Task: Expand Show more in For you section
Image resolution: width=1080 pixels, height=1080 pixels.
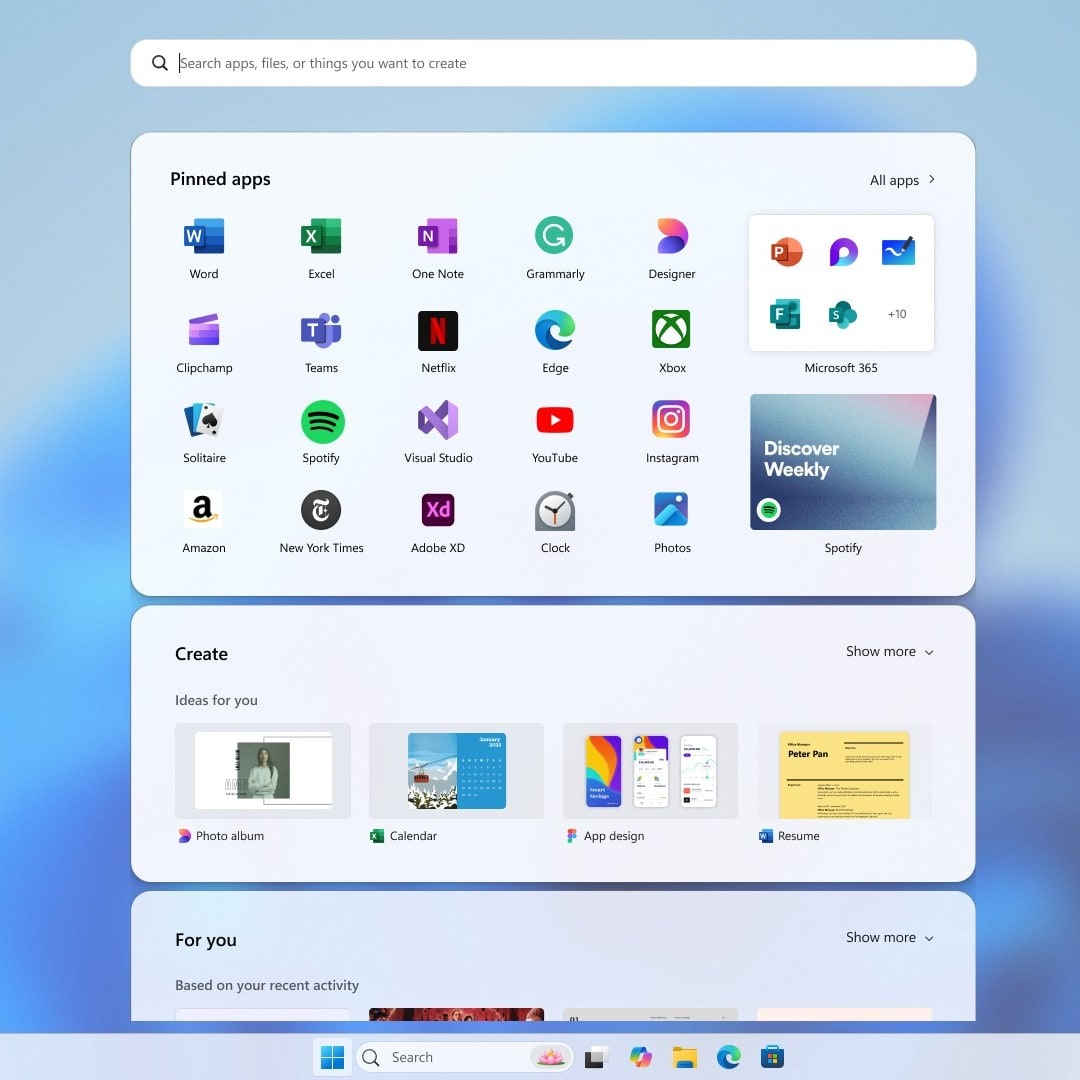Action: click(890, 937)
